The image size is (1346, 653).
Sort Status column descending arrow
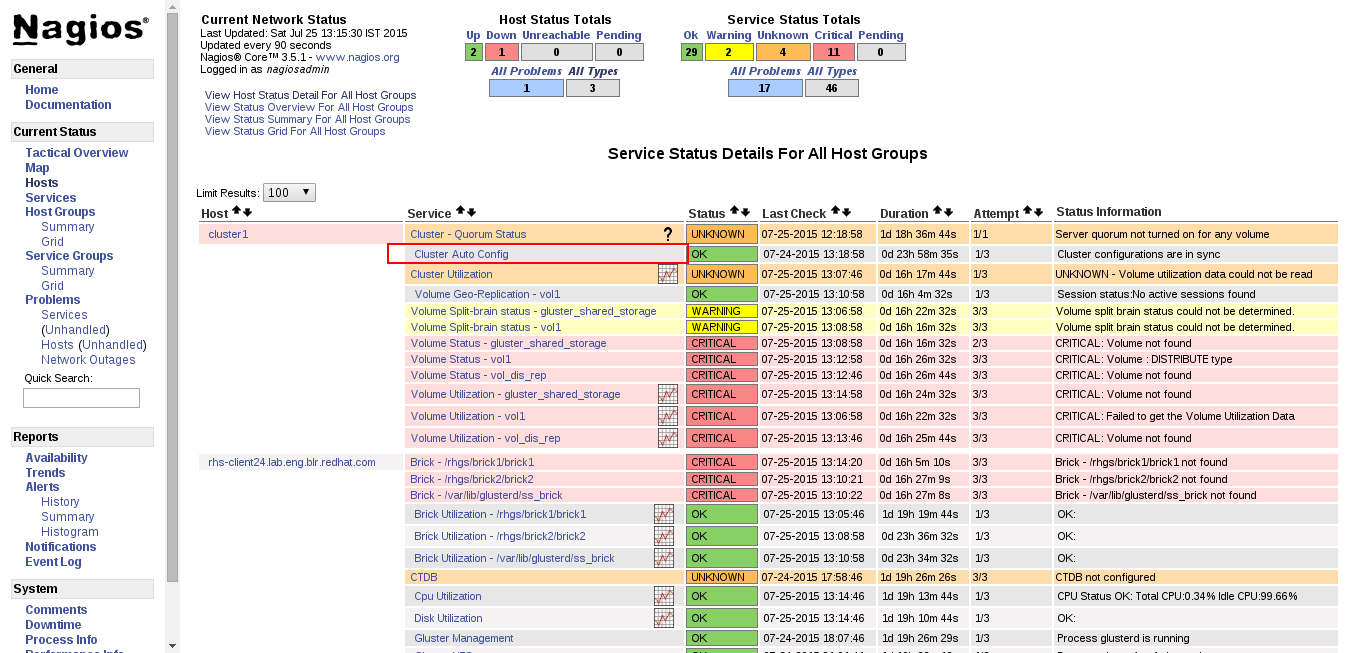[x=745, y=212]
